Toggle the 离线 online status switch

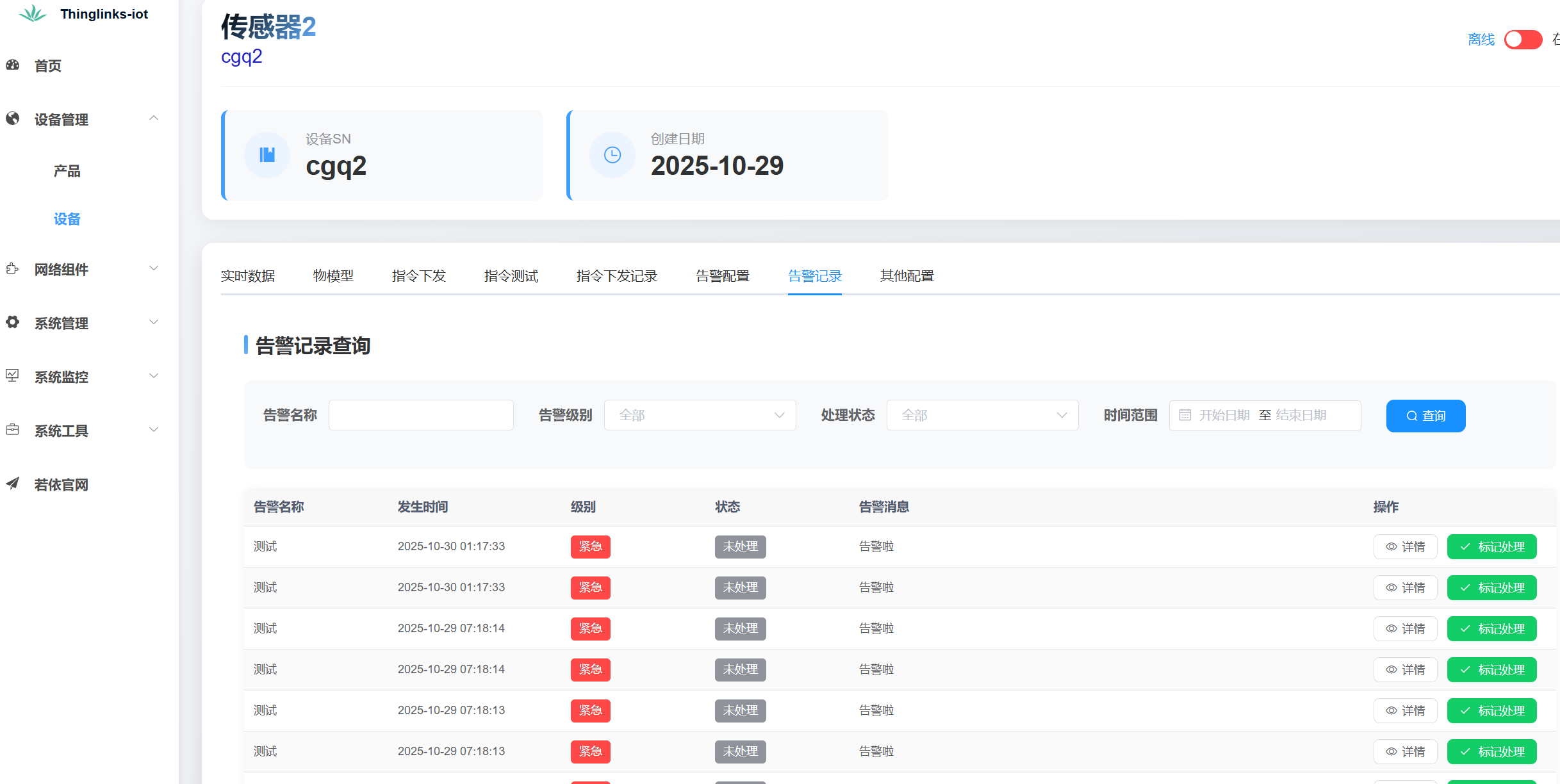(1523, 40)
